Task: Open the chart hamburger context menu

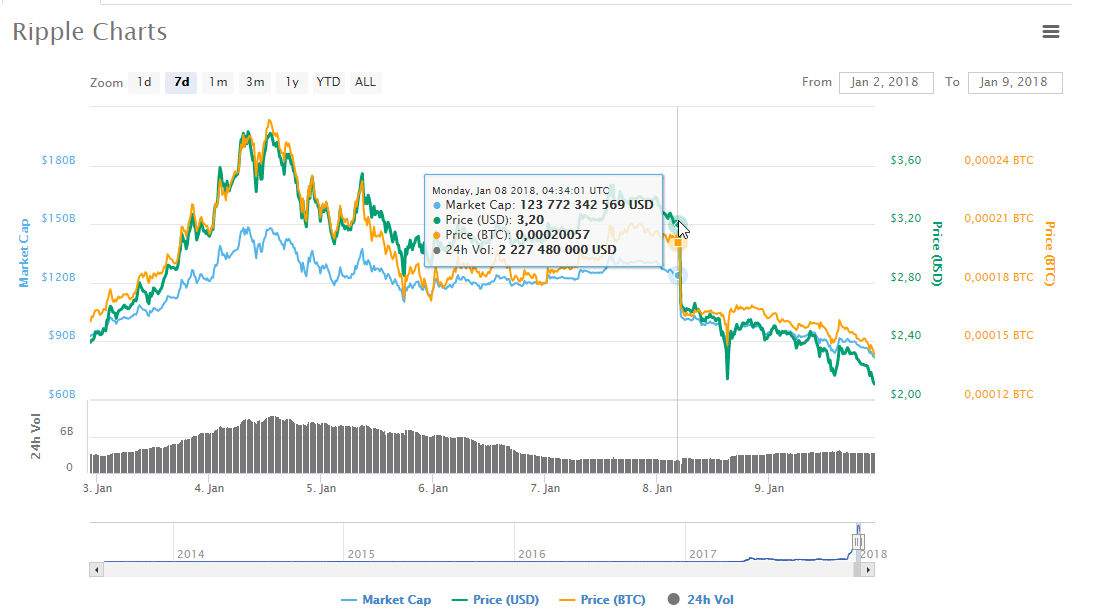Action: click(x=1050, y=32)
